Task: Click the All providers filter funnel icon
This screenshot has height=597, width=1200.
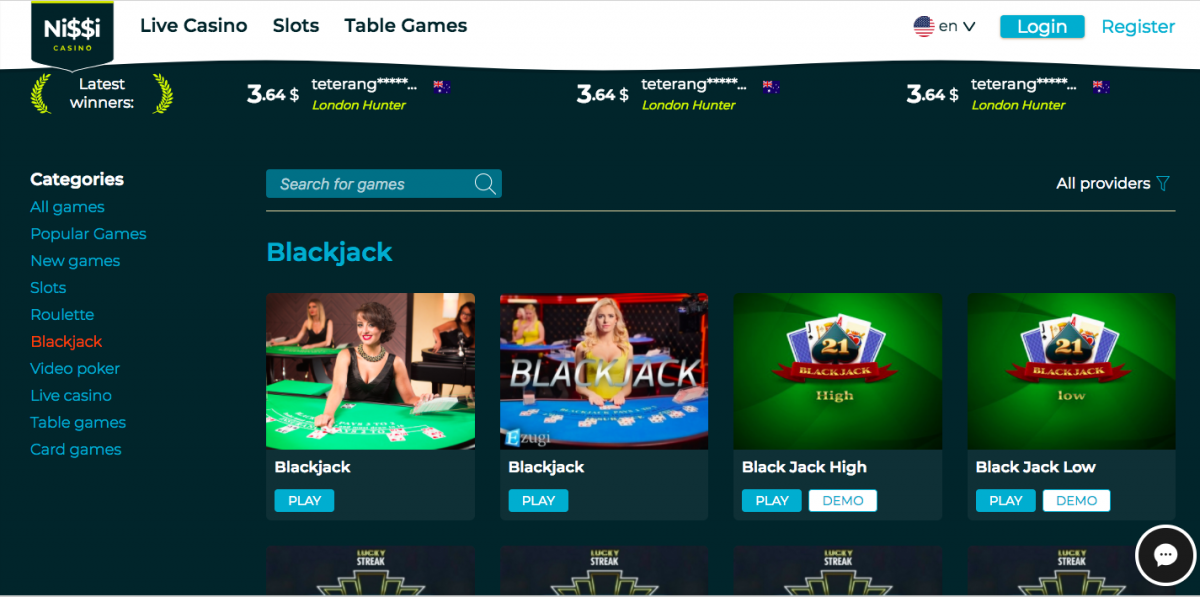Action: click(1163, 184)
